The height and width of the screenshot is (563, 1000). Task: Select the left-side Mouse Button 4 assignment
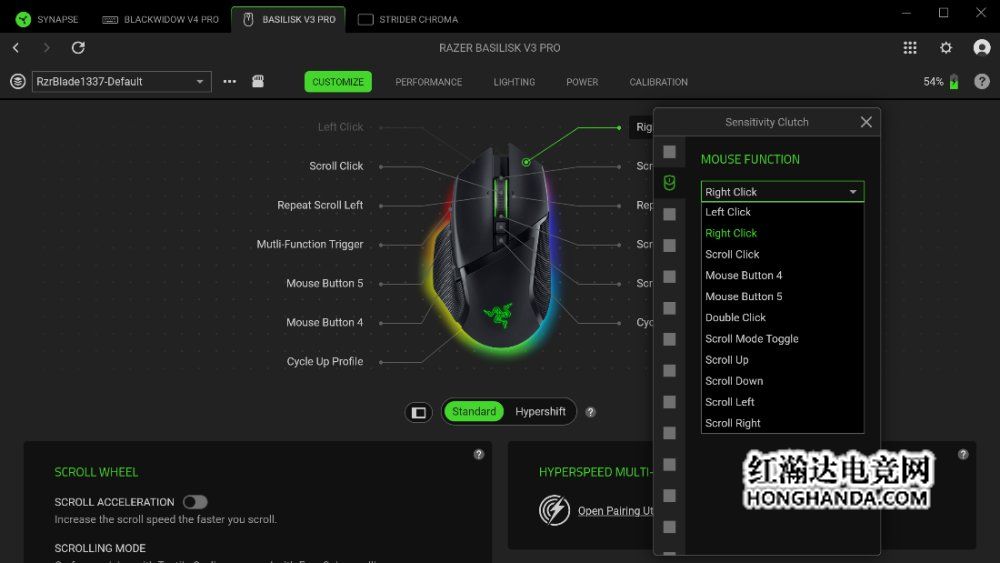pos(325,322)
